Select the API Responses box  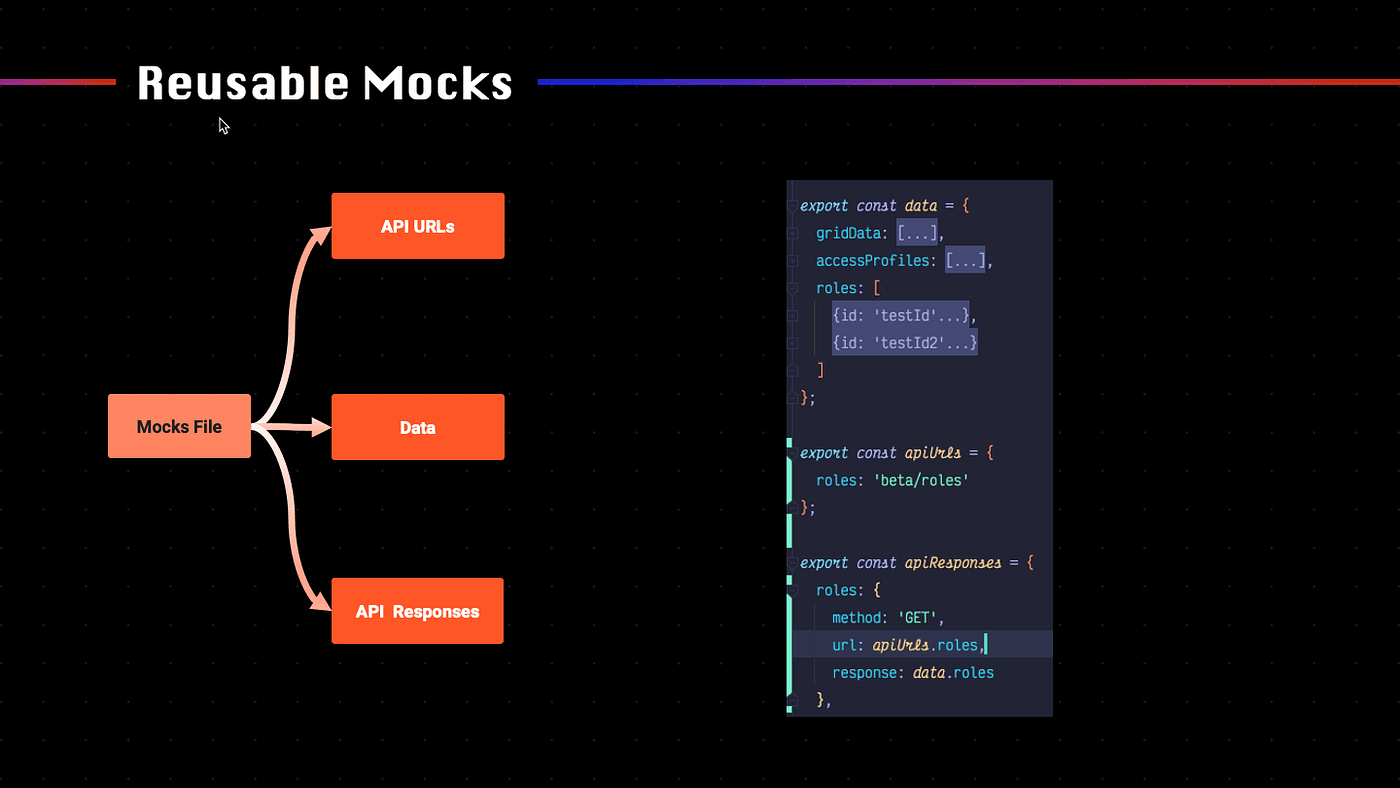click(x=417, y=611)
